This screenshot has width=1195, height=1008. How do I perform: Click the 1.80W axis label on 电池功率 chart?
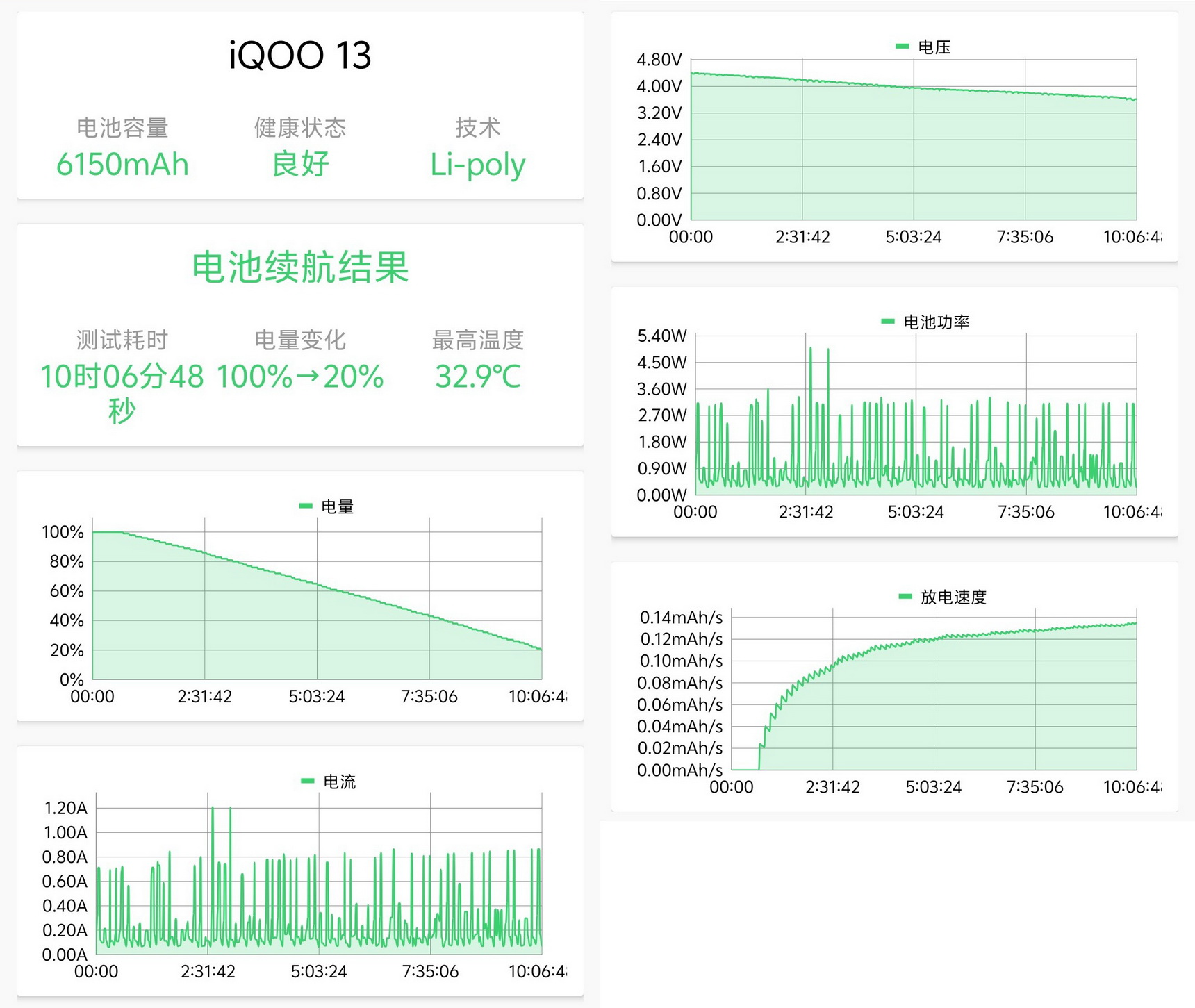[x=662, y=442]
